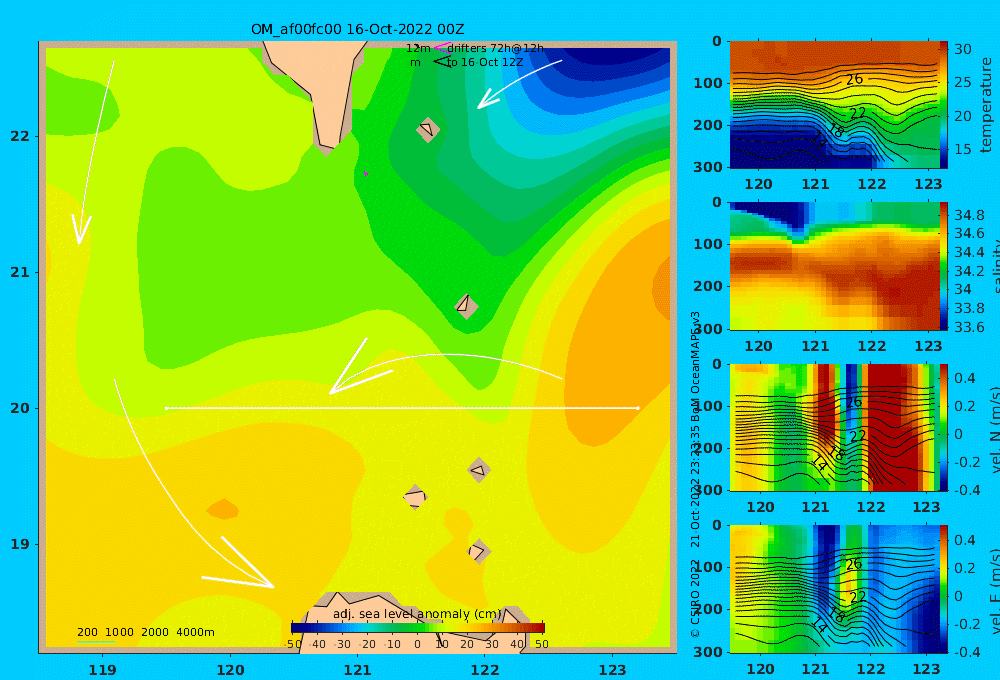Select the island marker near 22N 121.5E

(428, 129)
